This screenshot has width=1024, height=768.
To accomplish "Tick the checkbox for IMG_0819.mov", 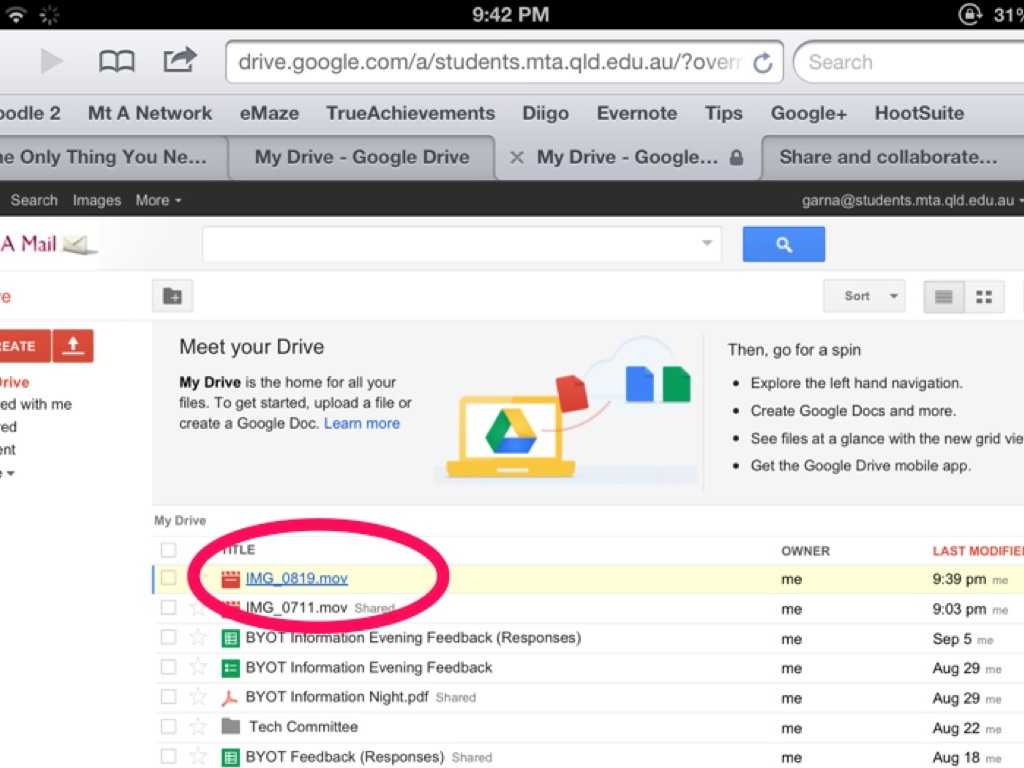I will point(168,579).
